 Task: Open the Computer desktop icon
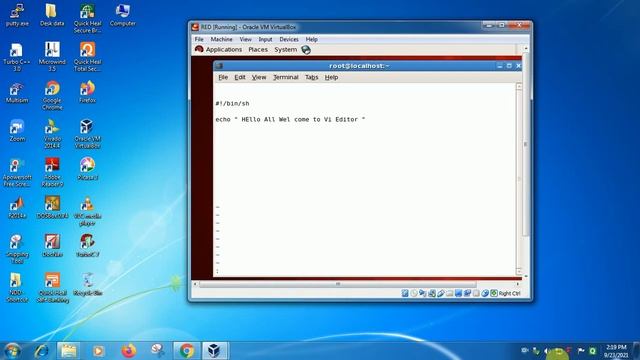pyautogui.click(x=122, y=15)
